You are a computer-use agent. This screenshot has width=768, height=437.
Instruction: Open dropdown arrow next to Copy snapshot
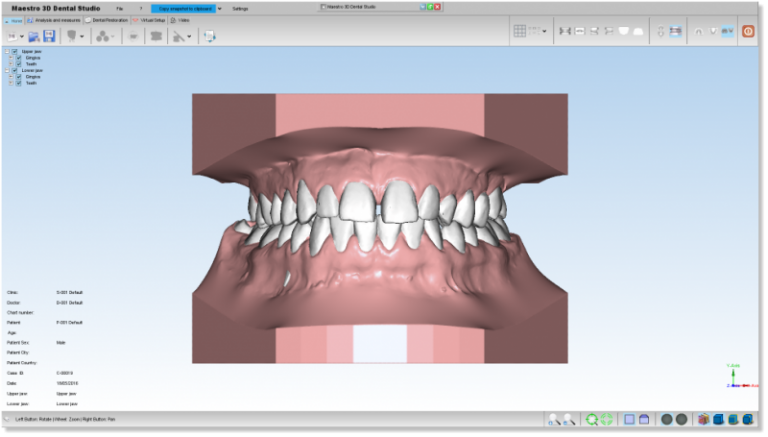[x=220, y=8]
